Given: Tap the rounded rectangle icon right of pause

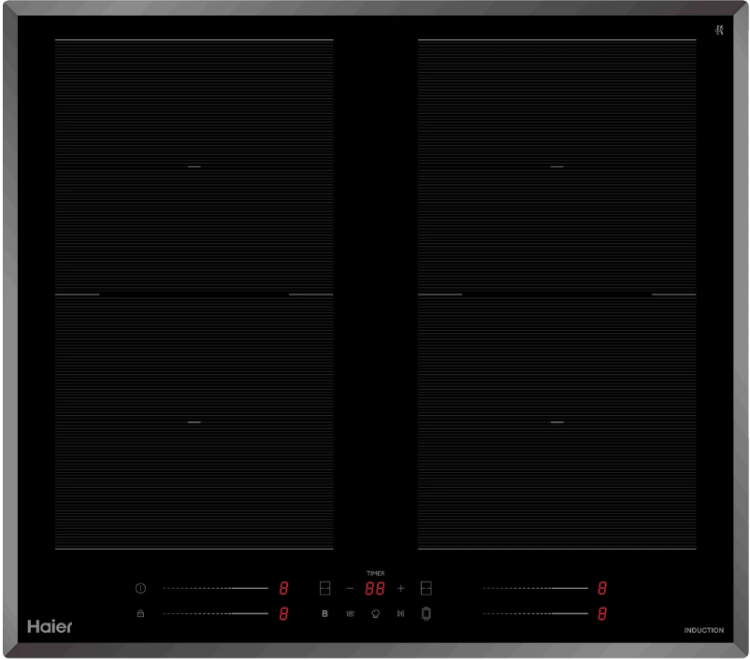Looking at the screenshot, I should click(x=426, y=613).
